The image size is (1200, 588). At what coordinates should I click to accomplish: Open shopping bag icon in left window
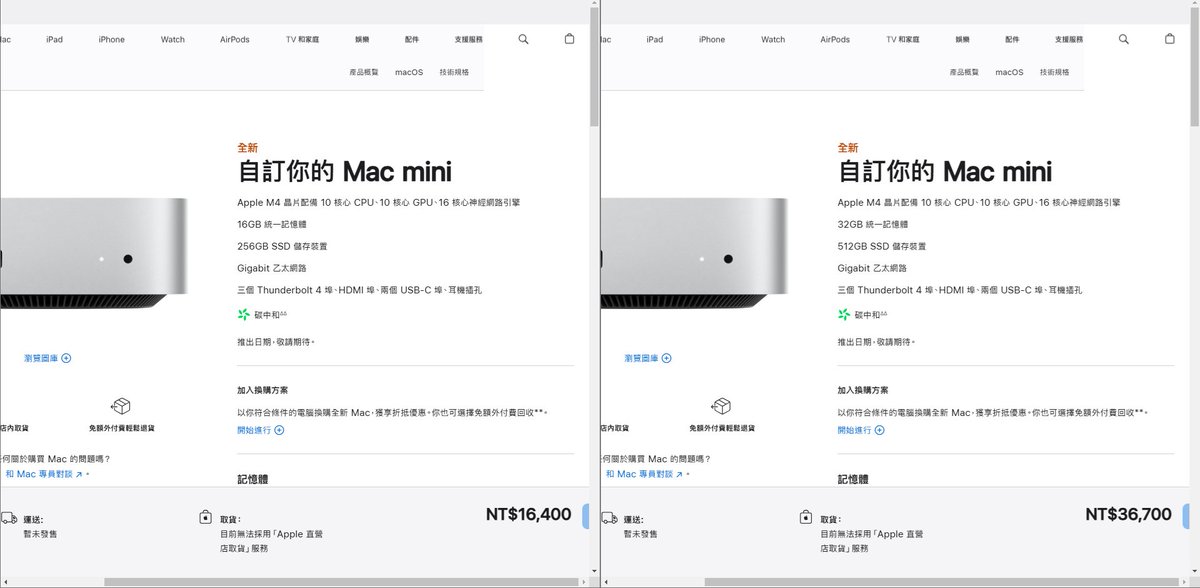pyautogui.click(x=570, y=39)
